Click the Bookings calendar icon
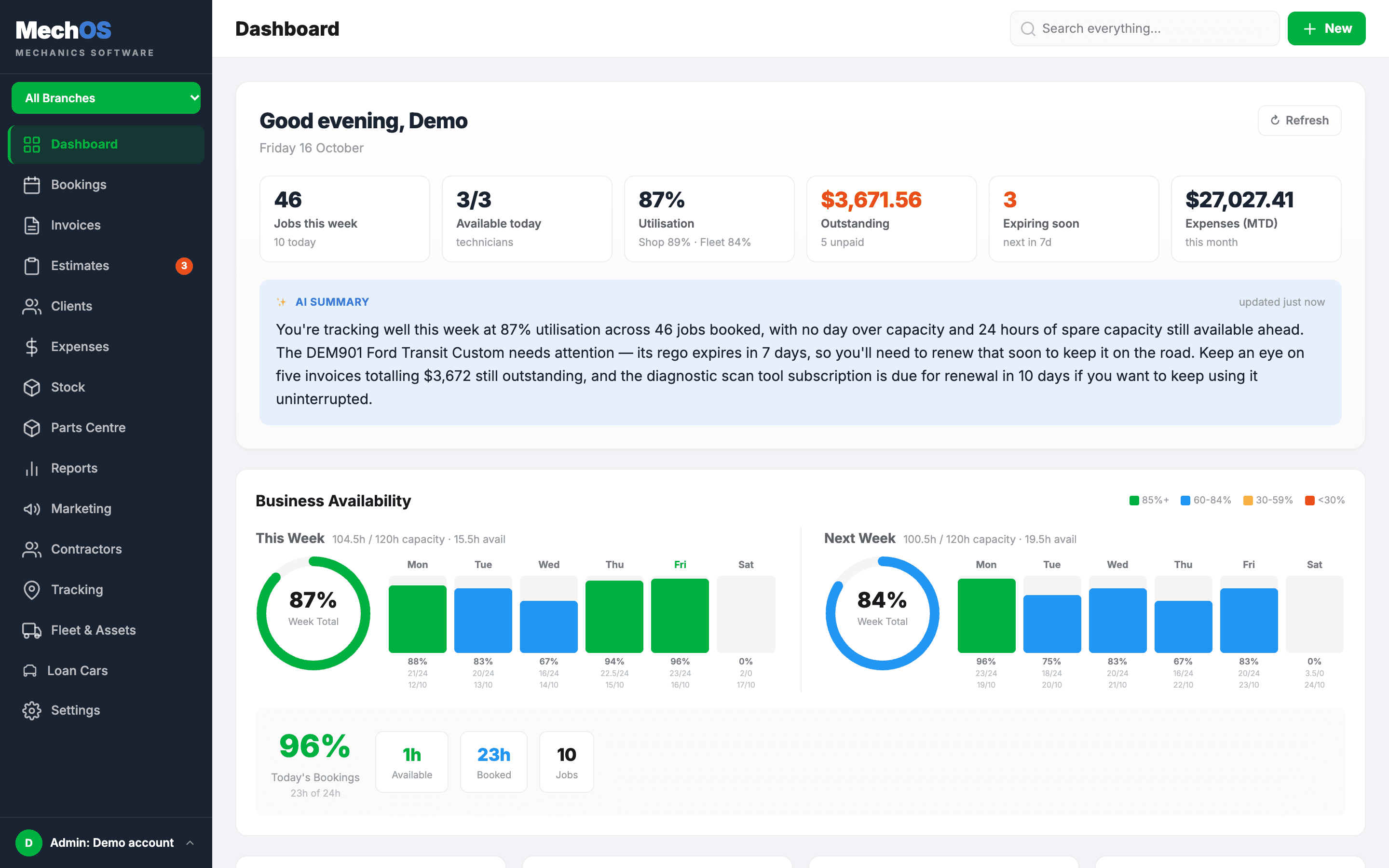This screenshot has height=868, width=1389. click(31, 185)
